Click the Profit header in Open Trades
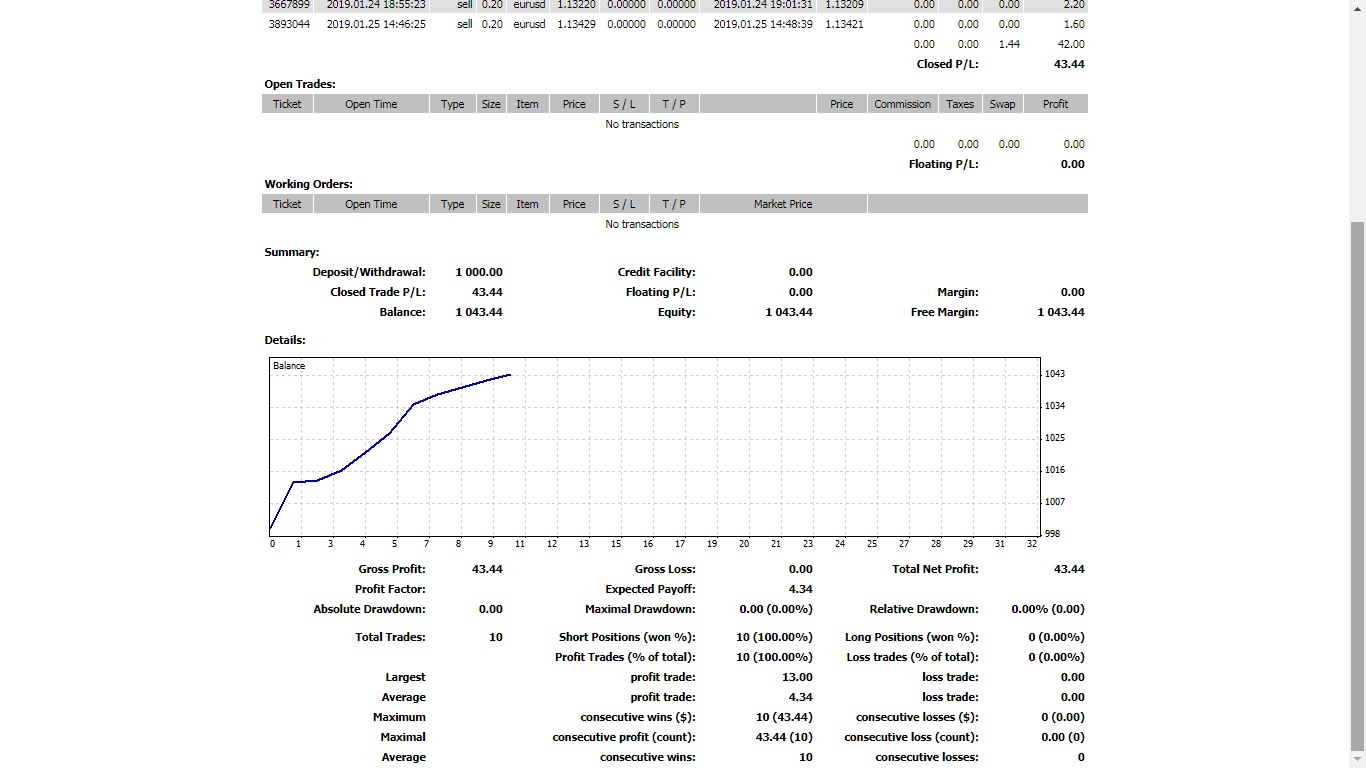Viewport: 1366px width, 768px height. tap(1055, 104)
